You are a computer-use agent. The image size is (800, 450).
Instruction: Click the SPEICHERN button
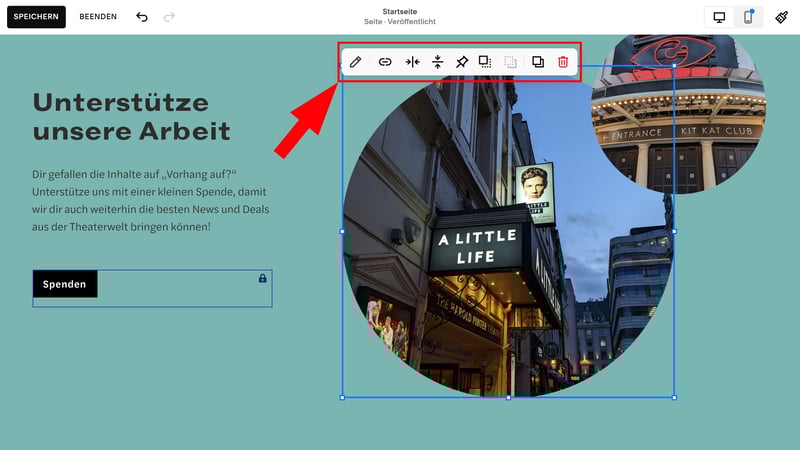tap(36, 17)
